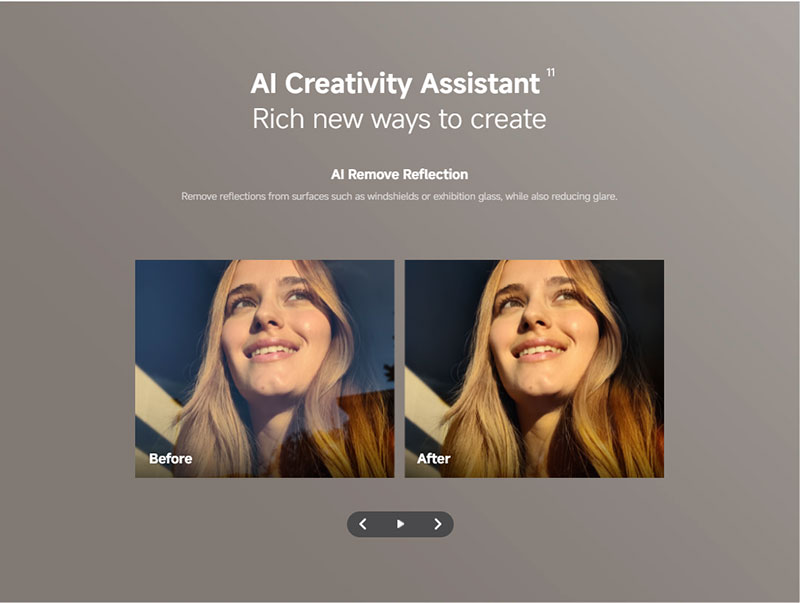Click the woman's smile in the Before photo
Viewport: 800px width, 603px height.
pyautogui.click(x=271, y=351)
